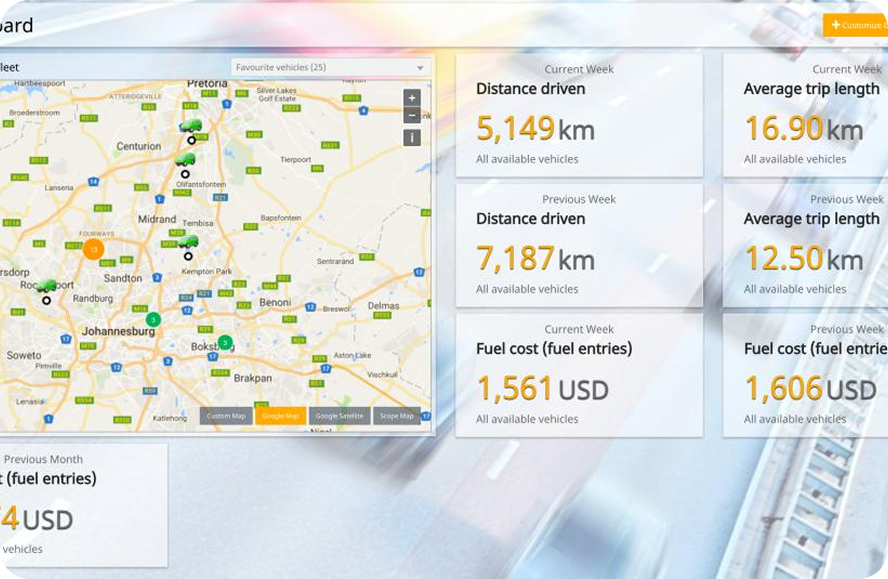Open the Previous Week Distance driven widget
Image resolution: width=888 pixels, height=579 pixels.
coord(579,245)
